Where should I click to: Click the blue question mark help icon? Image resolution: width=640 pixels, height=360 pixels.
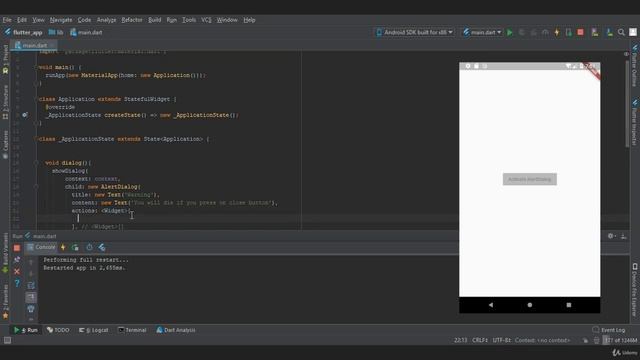pos(17,283)
